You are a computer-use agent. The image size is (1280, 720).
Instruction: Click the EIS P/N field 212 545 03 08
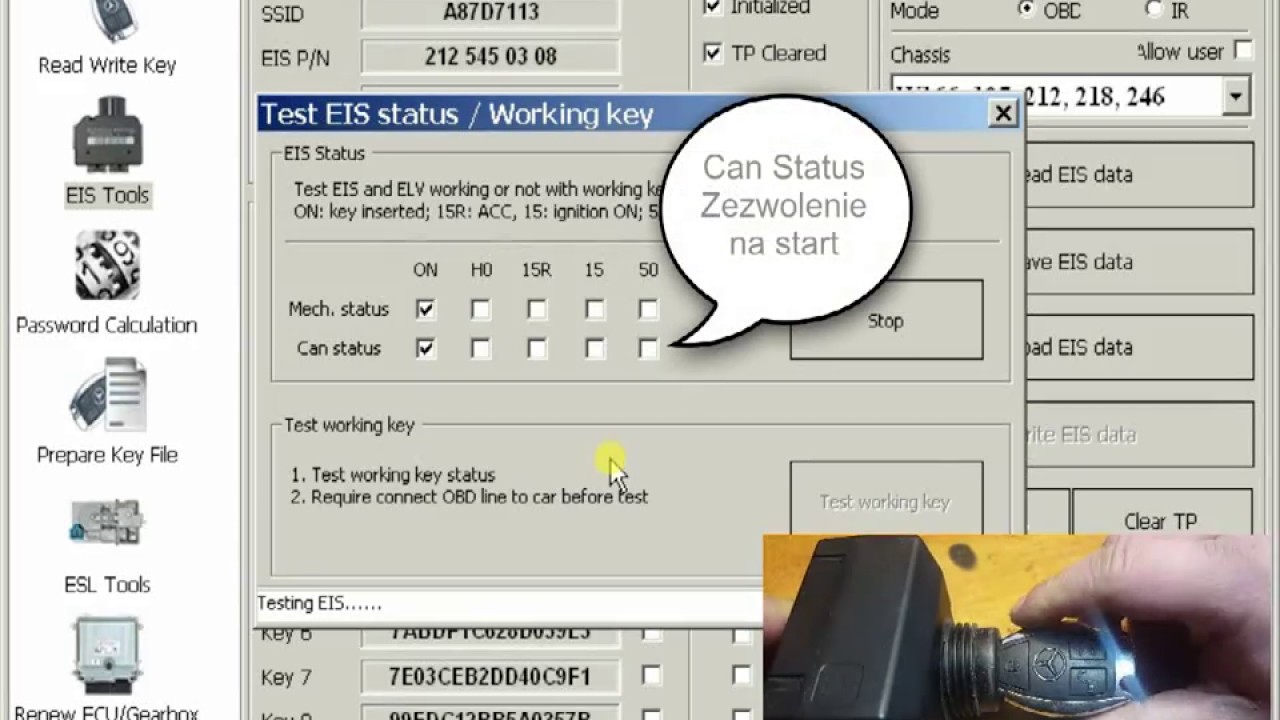(490, 57)
